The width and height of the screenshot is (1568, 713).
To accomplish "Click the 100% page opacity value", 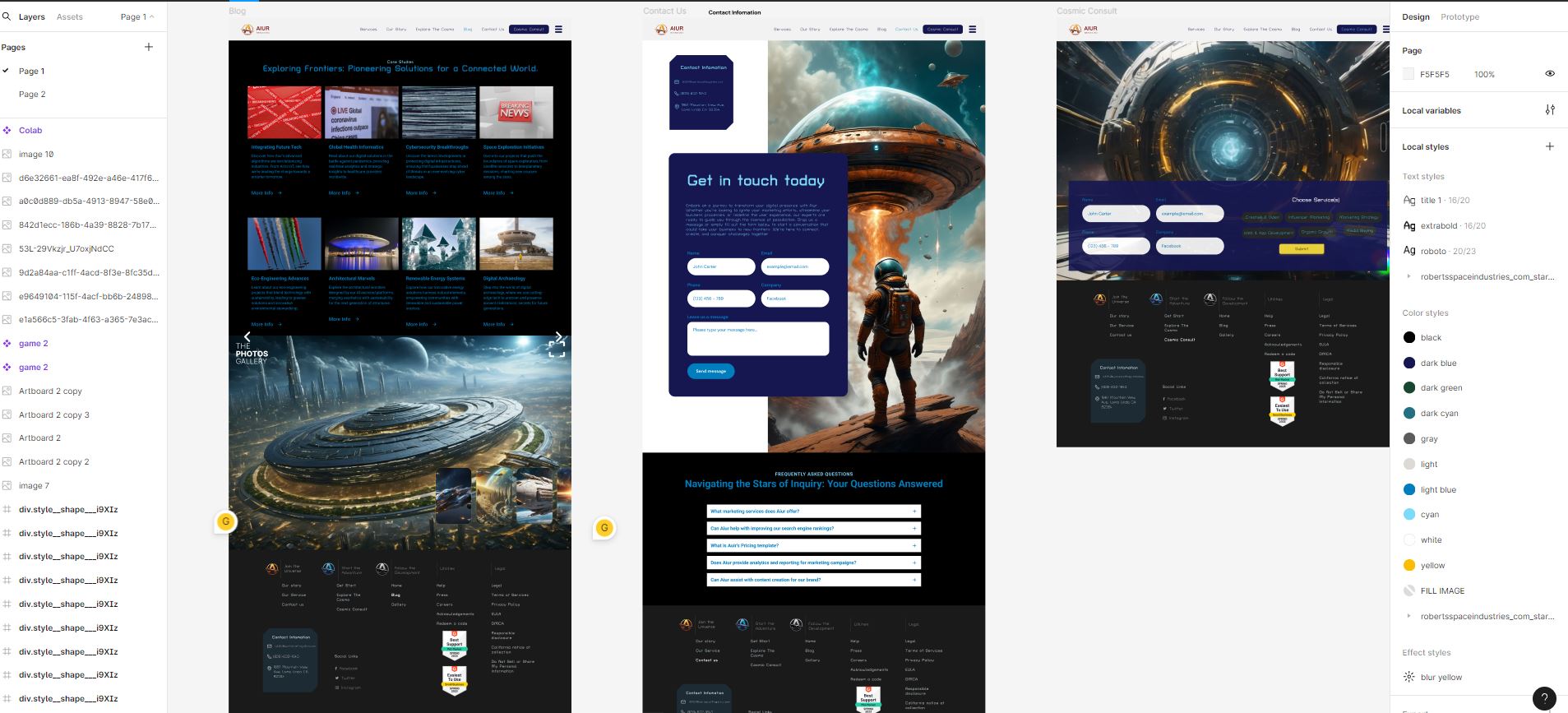I will click(1484, 74).
